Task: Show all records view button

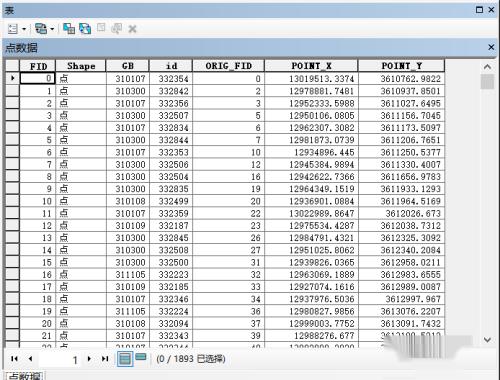Action: (x=125, y=359)
